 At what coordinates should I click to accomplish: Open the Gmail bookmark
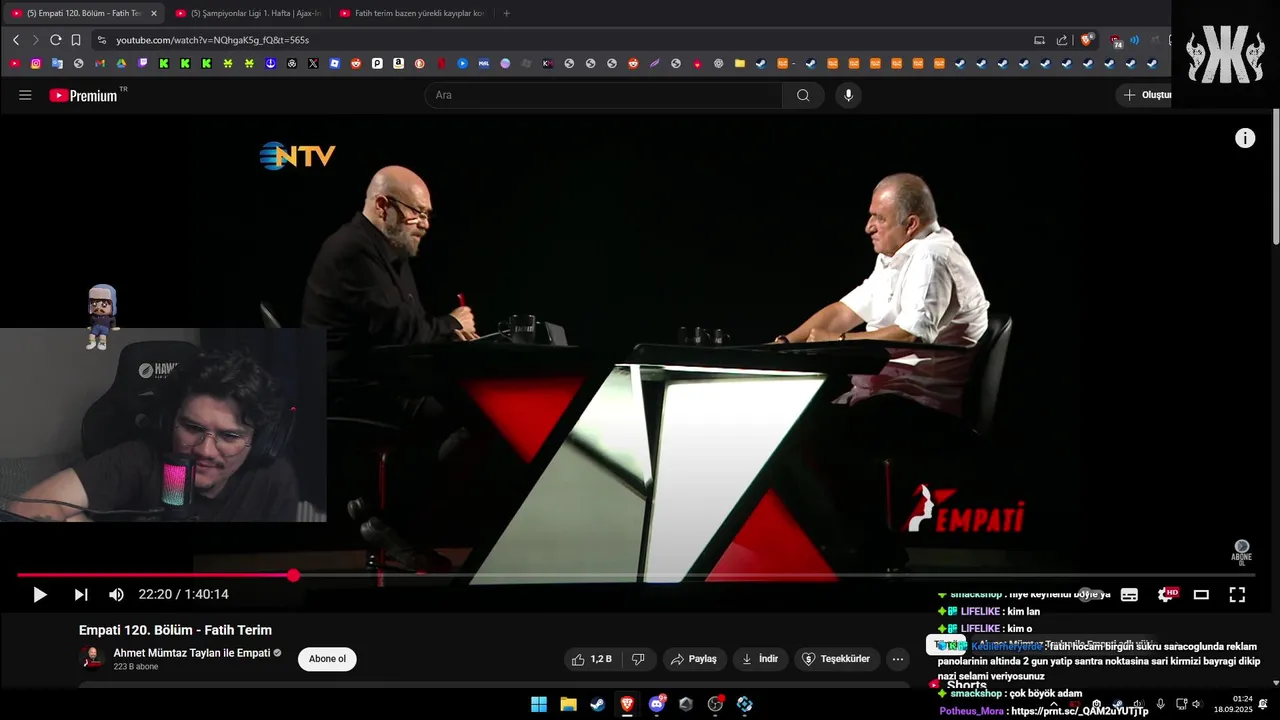click(100, 63)
